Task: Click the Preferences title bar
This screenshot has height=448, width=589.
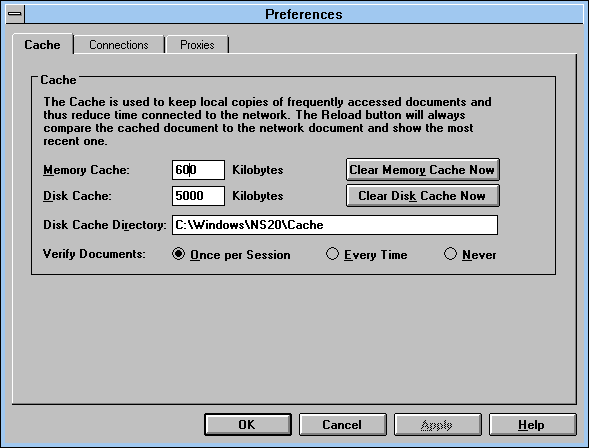Action: (304, 14)
